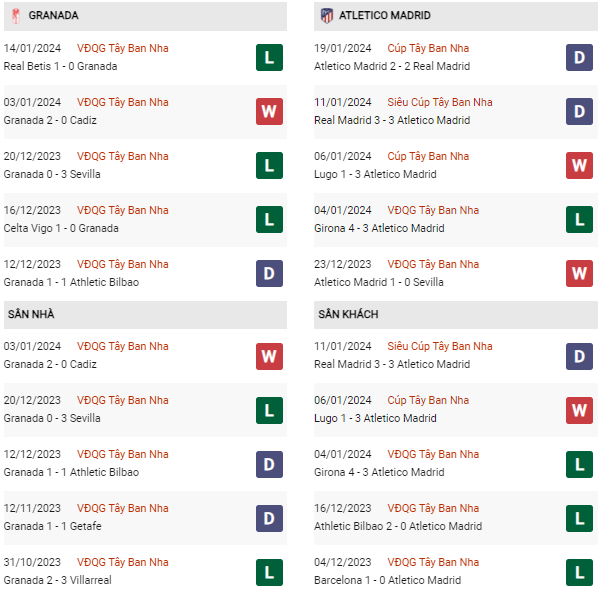Select the SÂN KHÁCH section header
The height and width of the screenshot is (590, 600).
(x=348, y=314)
